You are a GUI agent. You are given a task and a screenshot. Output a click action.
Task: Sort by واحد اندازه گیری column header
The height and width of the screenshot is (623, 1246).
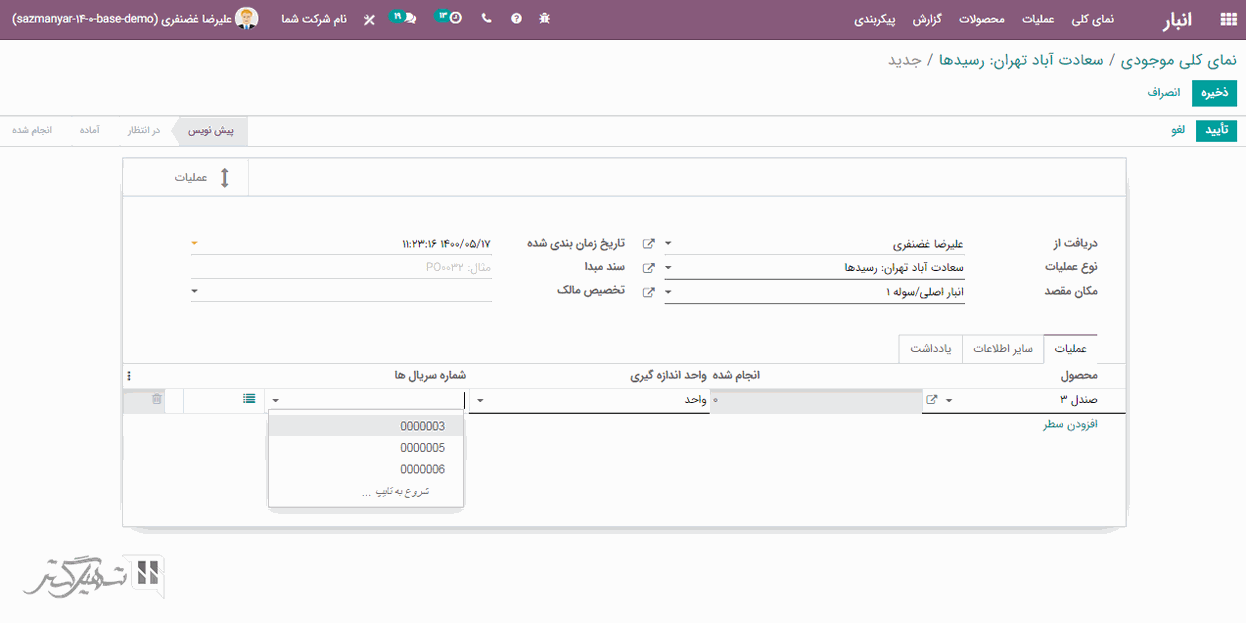click(x=668, y=376)
